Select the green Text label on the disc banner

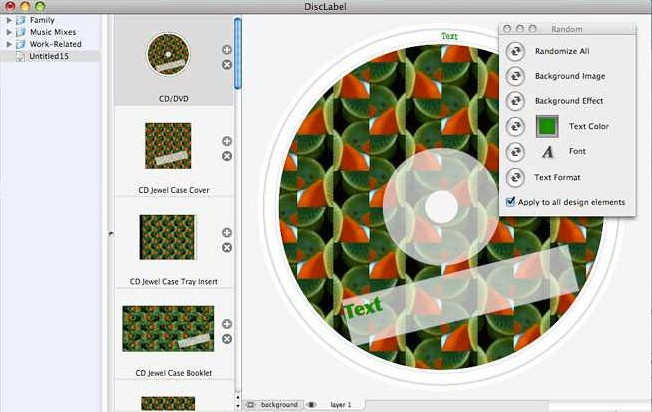363,308
